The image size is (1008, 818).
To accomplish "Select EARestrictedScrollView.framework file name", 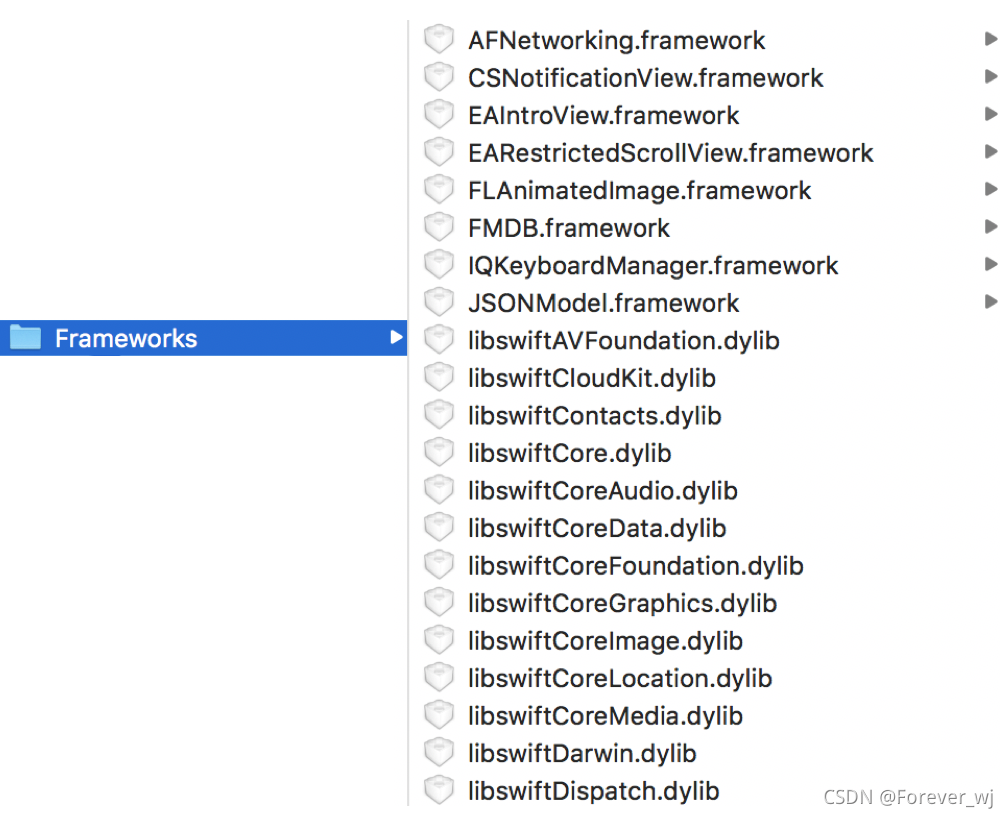I will point(670,153).
